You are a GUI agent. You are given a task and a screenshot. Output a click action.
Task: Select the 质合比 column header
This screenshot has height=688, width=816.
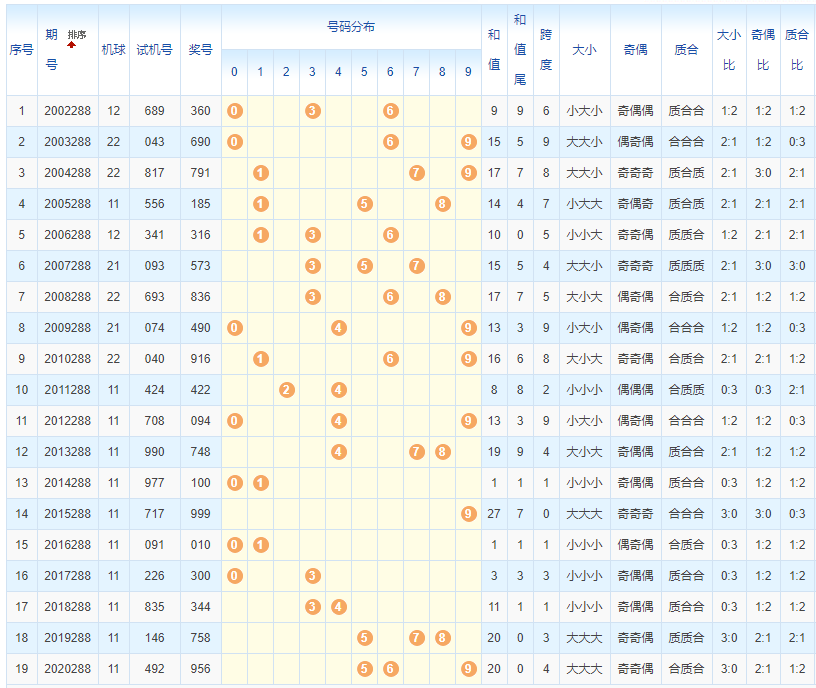point(797,50)
